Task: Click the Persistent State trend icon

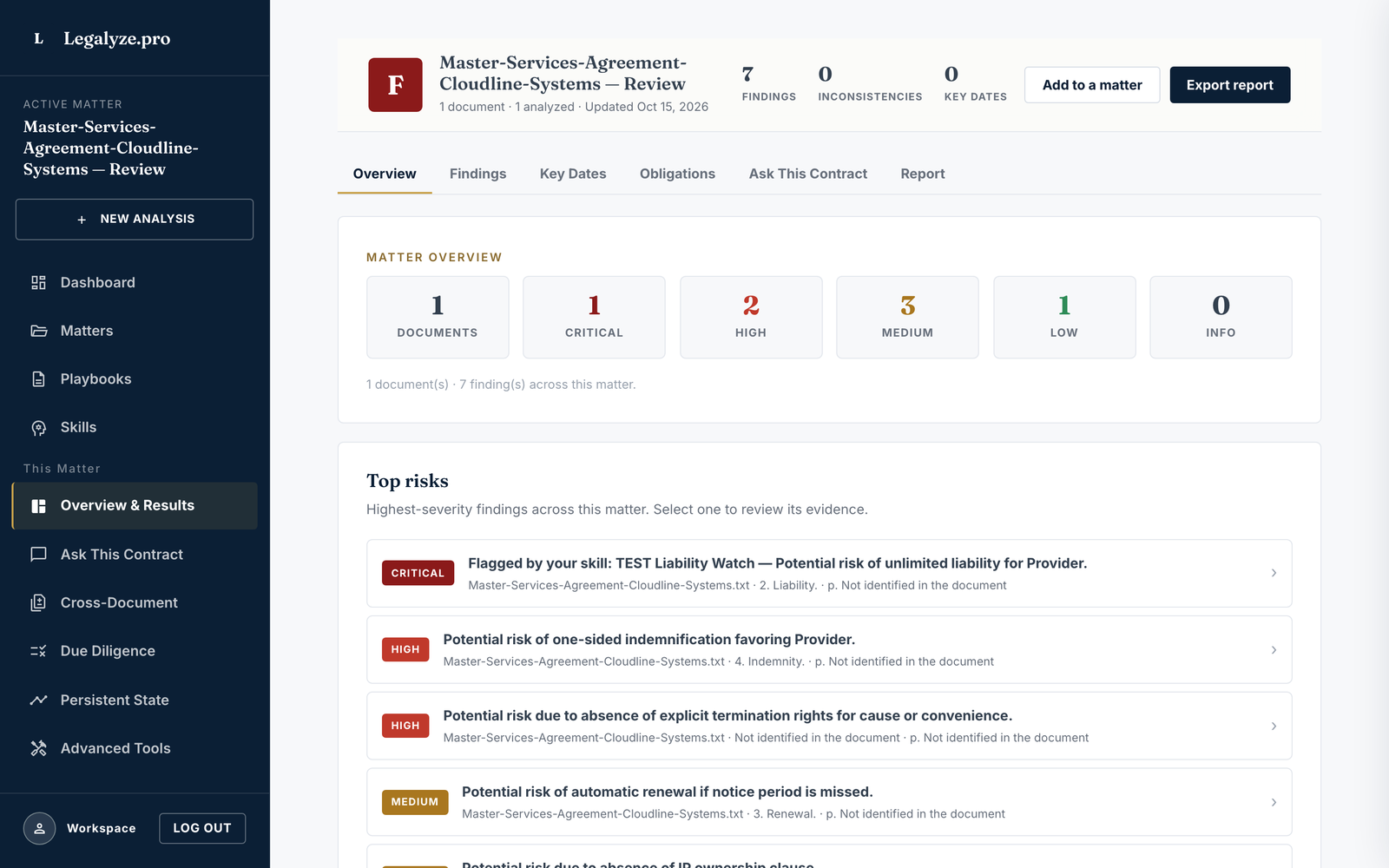Action: 38,700
